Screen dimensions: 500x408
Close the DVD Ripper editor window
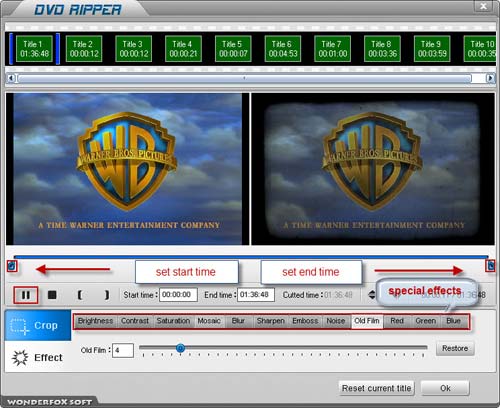pos(483,6)
